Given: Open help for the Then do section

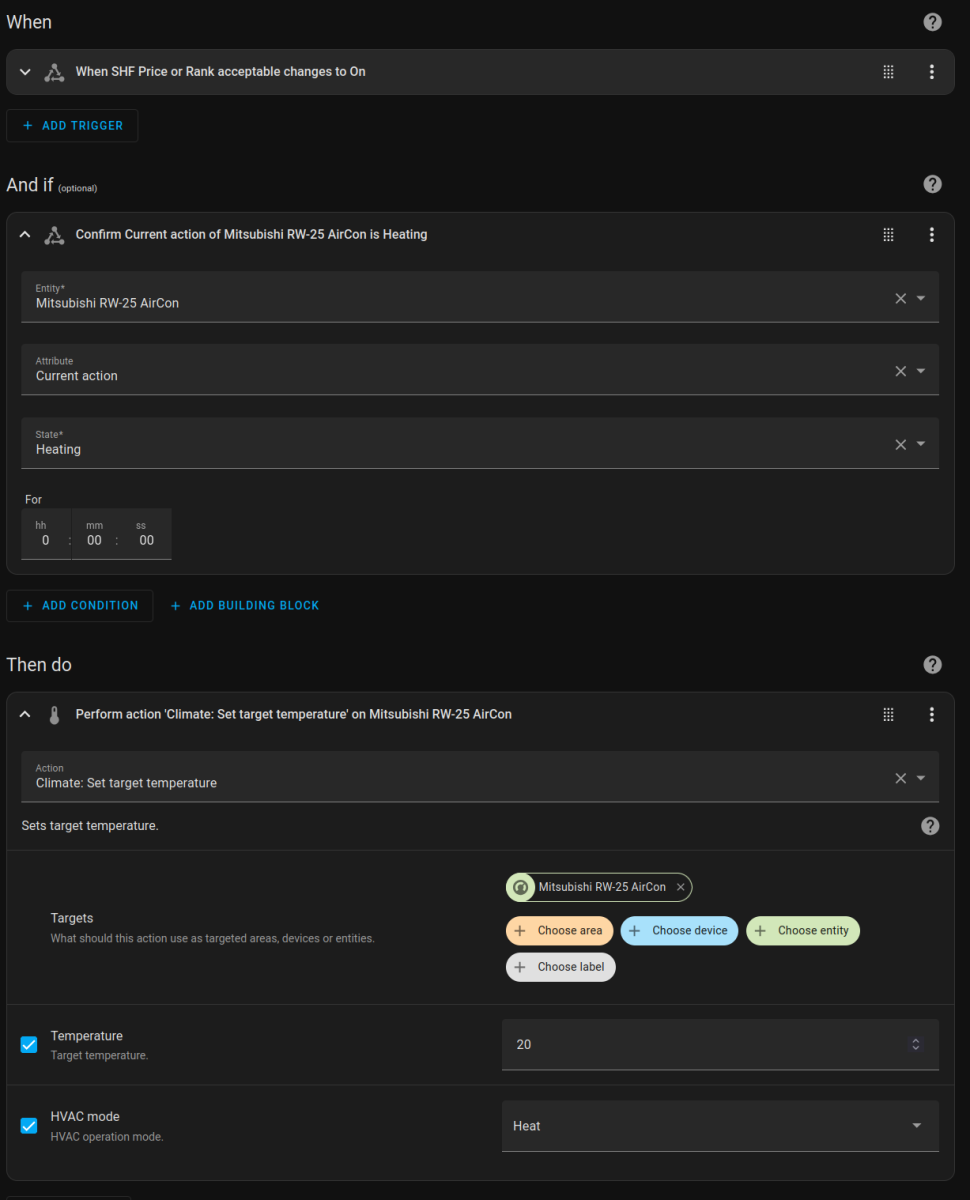Looking at the screenshot, I should point(932,665).
